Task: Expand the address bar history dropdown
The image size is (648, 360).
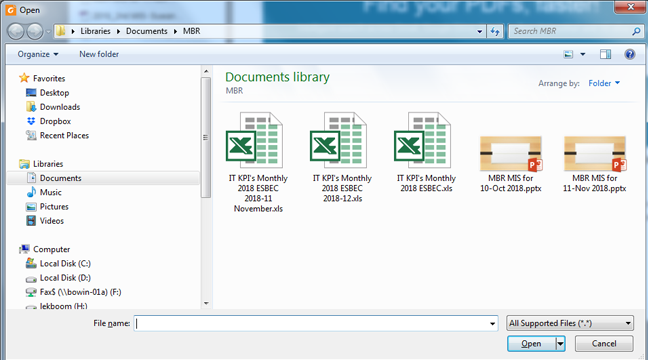Action: pos(479,31)
